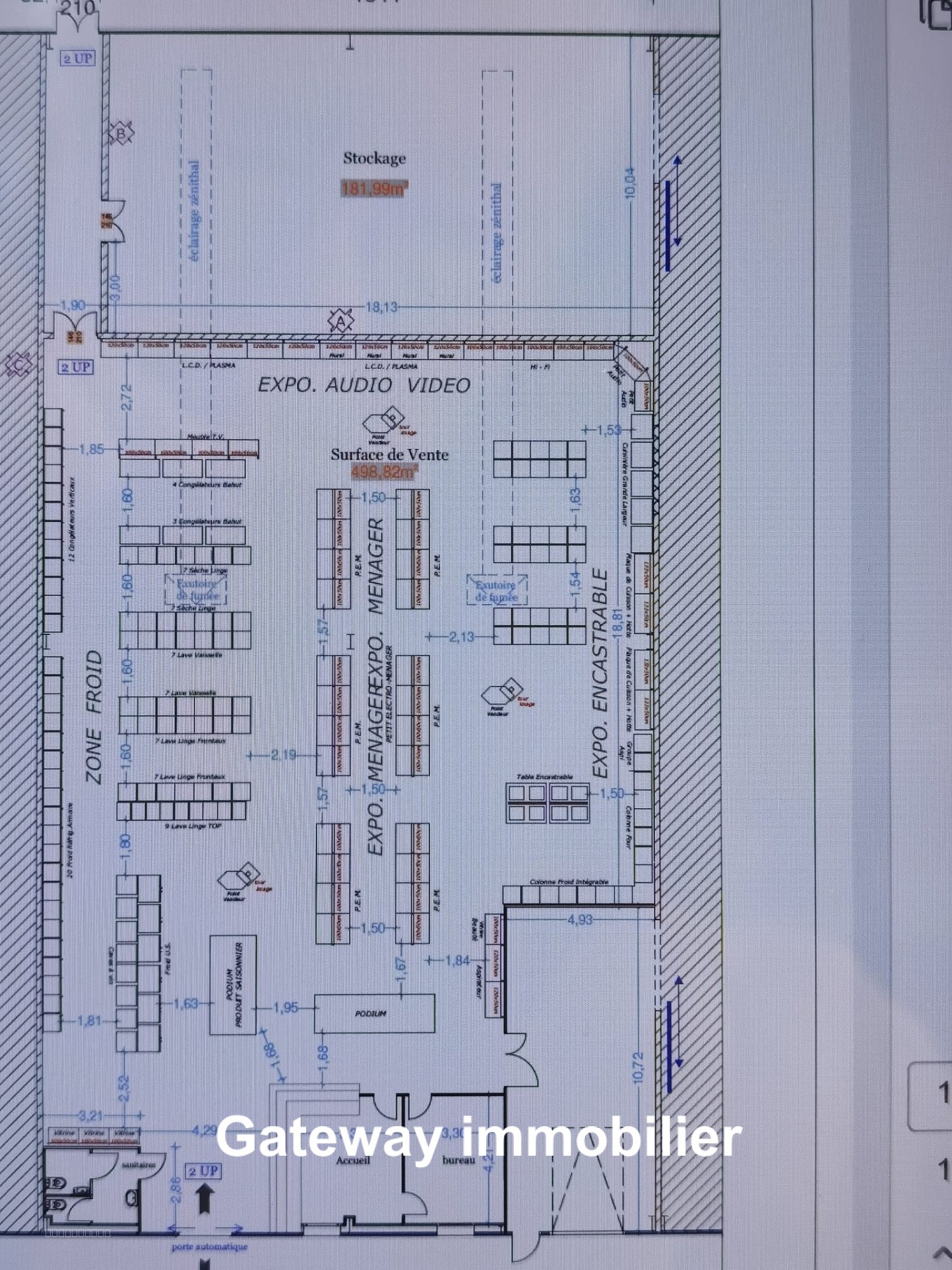Click the "4 Congélateurs Bahut" label
The image size is (952, 1270).
click(x=207, y=485)
